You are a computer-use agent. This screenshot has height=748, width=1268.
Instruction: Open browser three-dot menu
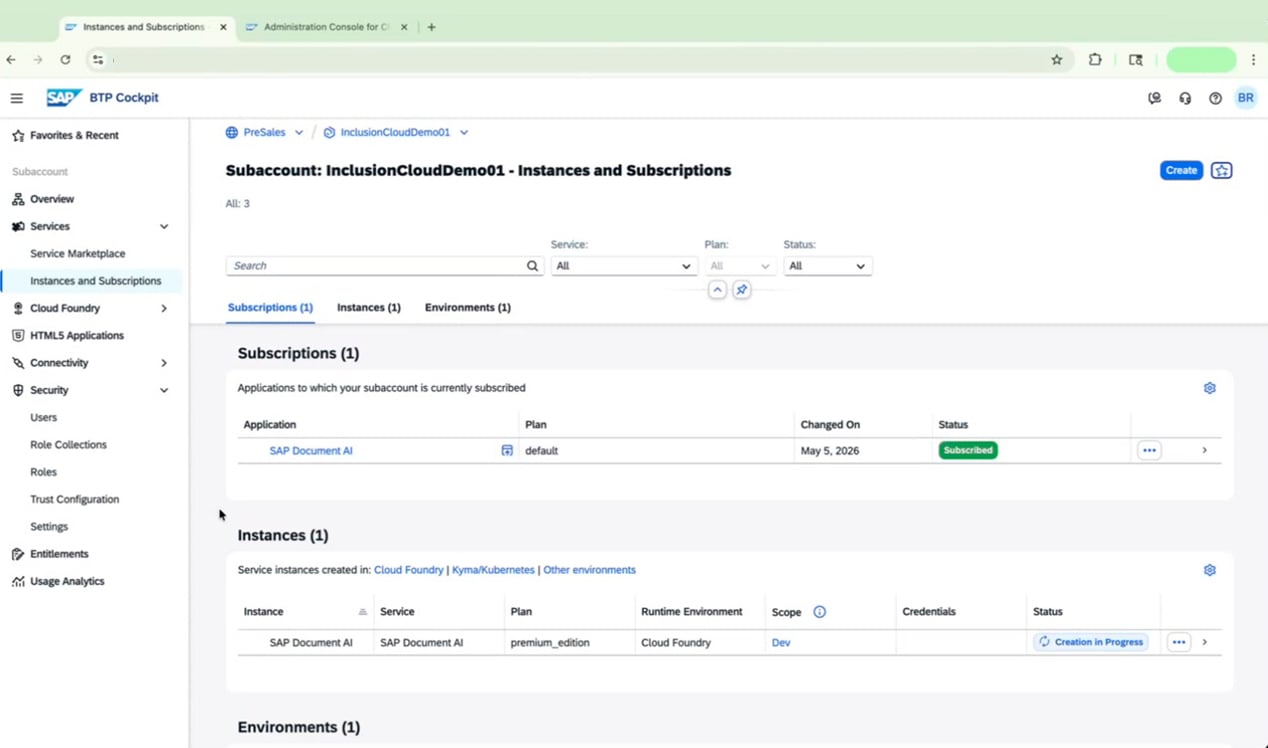[1253, 60]
